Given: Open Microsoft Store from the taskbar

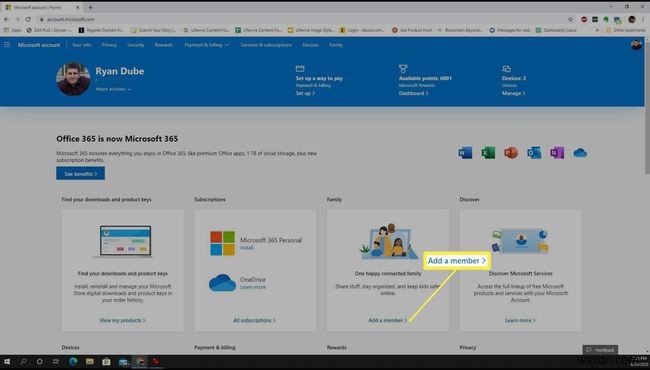Looking at the screenshot, I should coord(107,361).
